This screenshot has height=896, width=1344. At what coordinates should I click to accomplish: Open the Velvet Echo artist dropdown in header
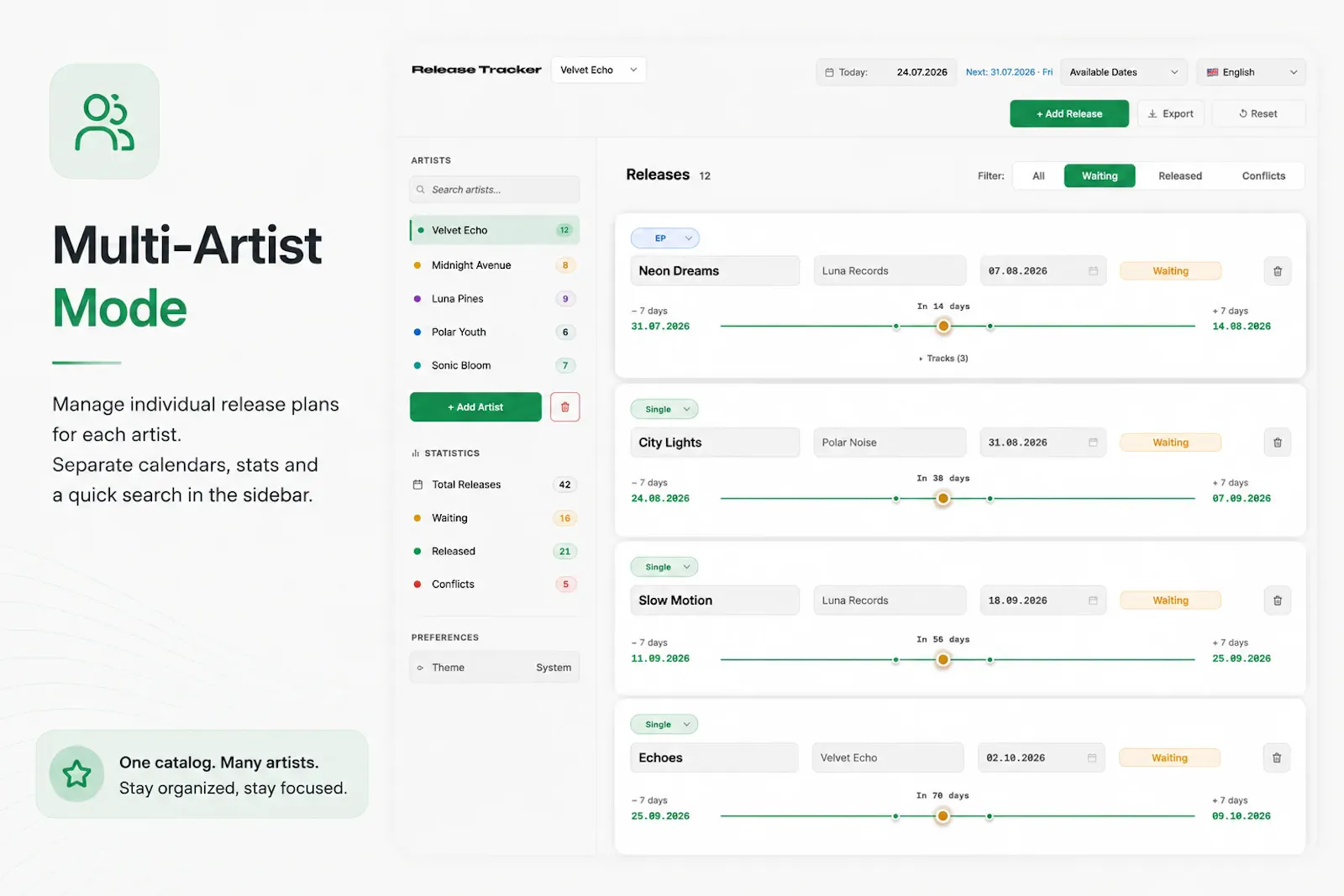(x=598, y=70)
